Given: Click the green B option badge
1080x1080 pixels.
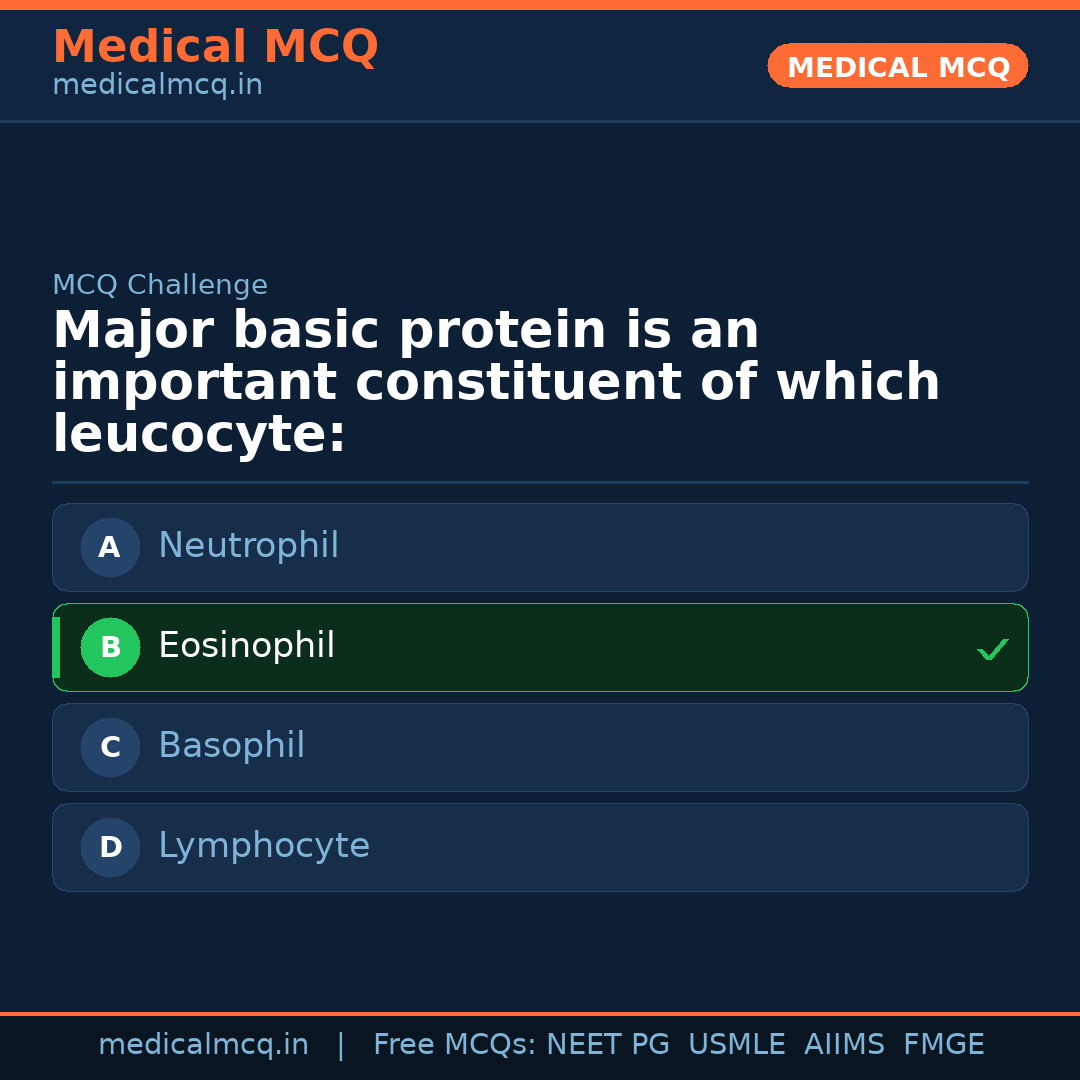Looking at the screenshot, I should pyautogui.click(x=110, y=647).
